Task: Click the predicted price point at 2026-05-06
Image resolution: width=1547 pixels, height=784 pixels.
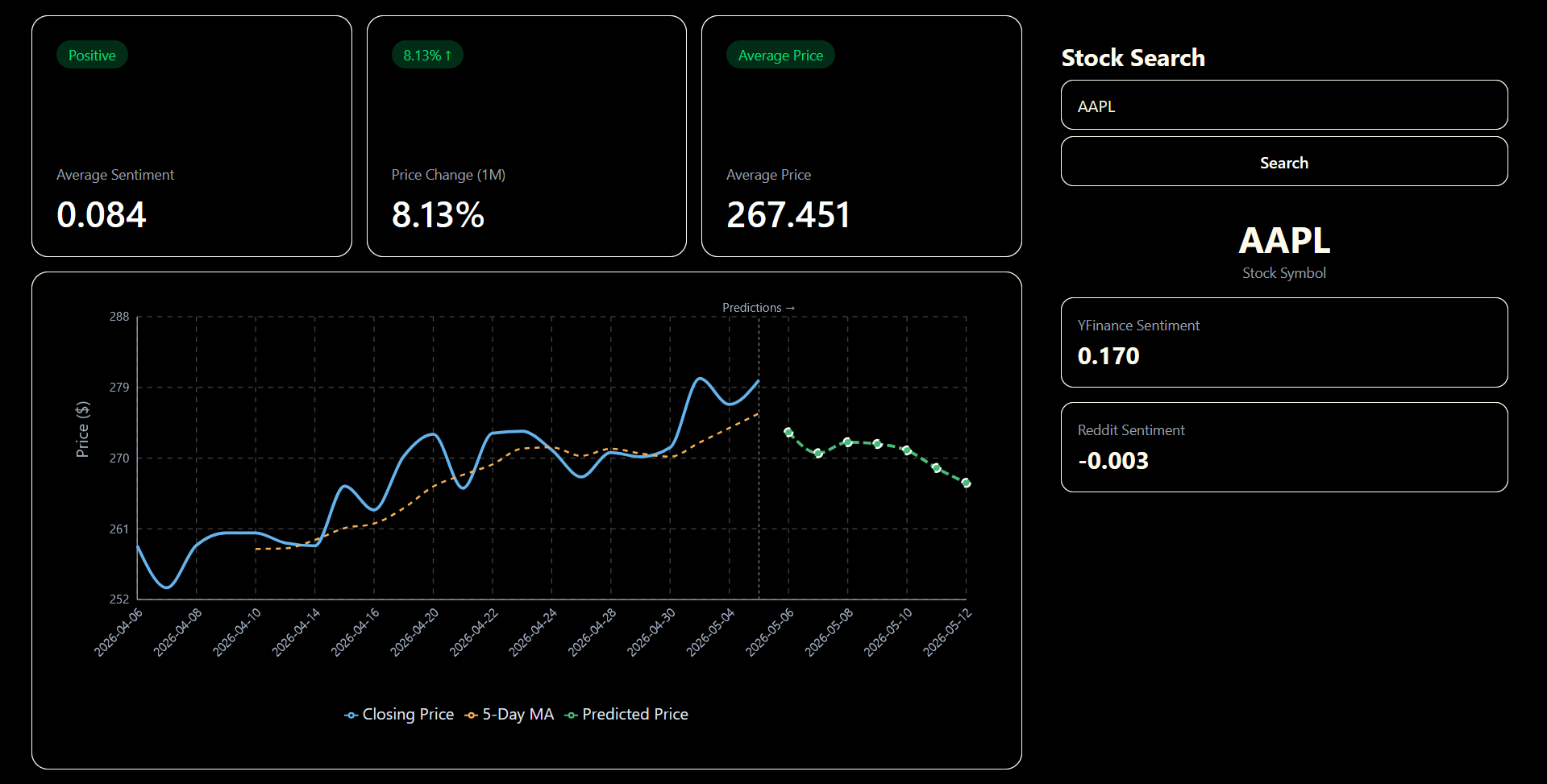Action: pos(788,432)
